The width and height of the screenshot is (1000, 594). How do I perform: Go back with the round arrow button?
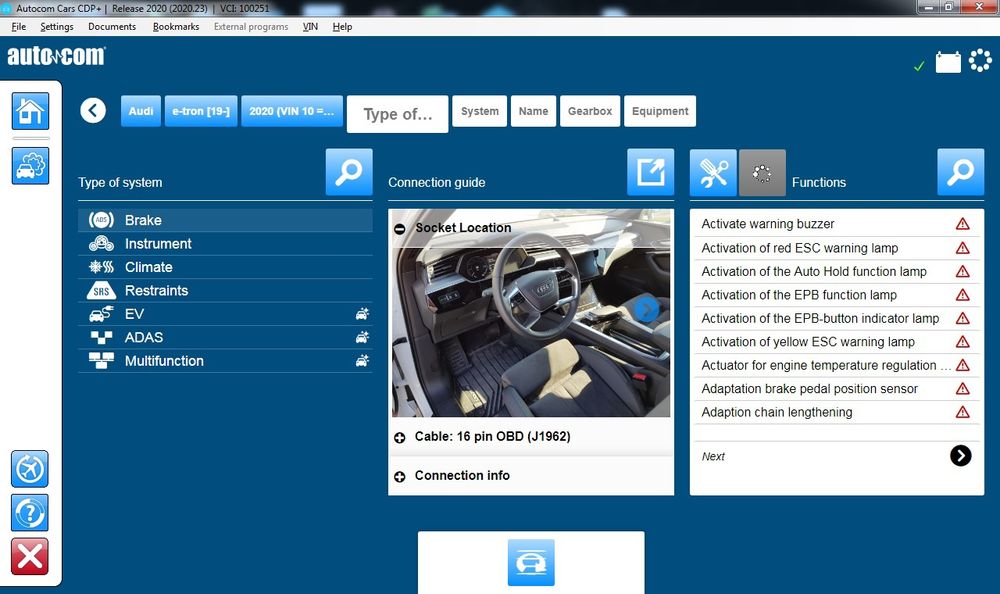pos(93,110)
